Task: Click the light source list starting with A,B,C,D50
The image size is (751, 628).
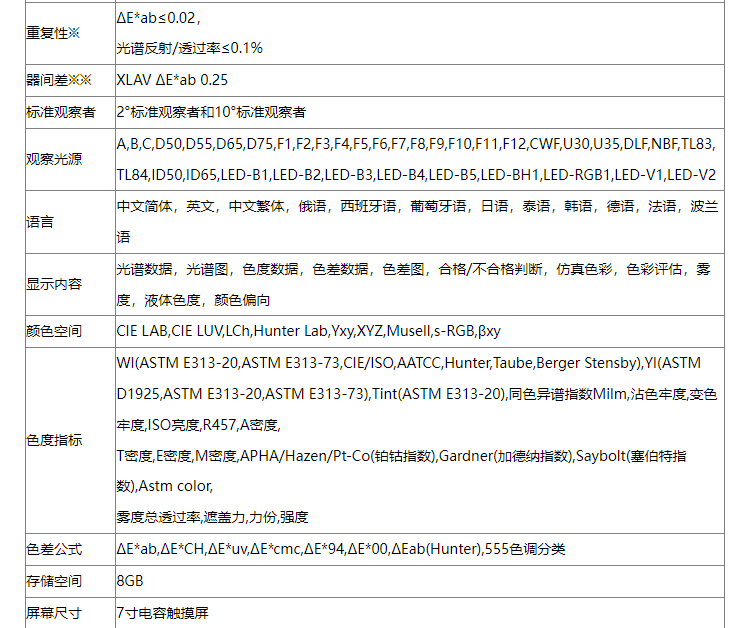Action: pos(415,144)
